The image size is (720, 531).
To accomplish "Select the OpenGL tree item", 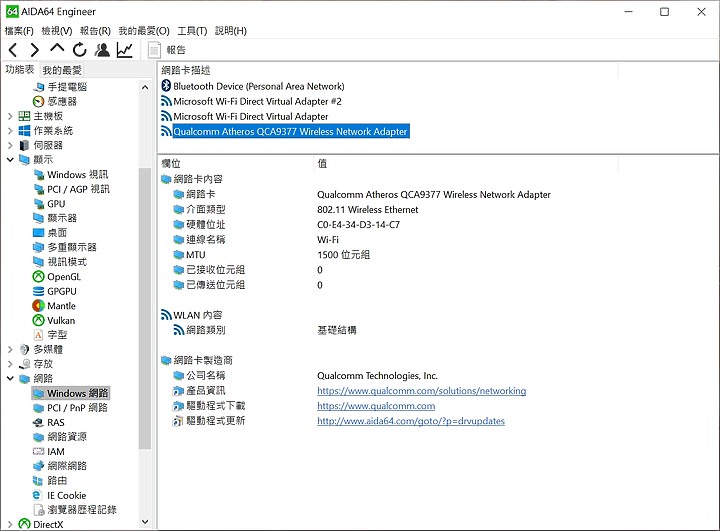I will [57, 277].
